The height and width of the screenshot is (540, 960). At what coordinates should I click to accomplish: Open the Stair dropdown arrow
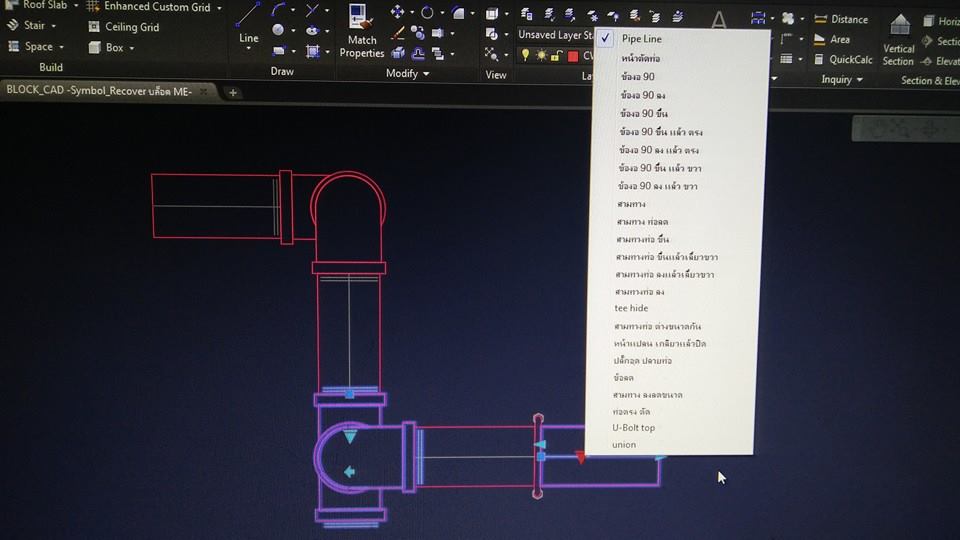click(54, 26)
